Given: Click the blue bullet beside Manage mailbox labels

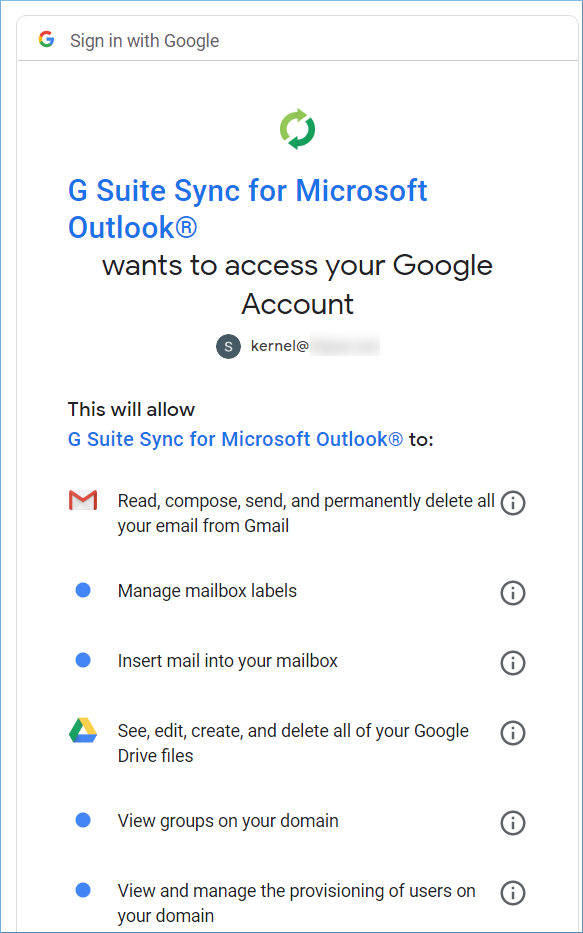Looking at the screenshot, I should [x=83, y=590].
